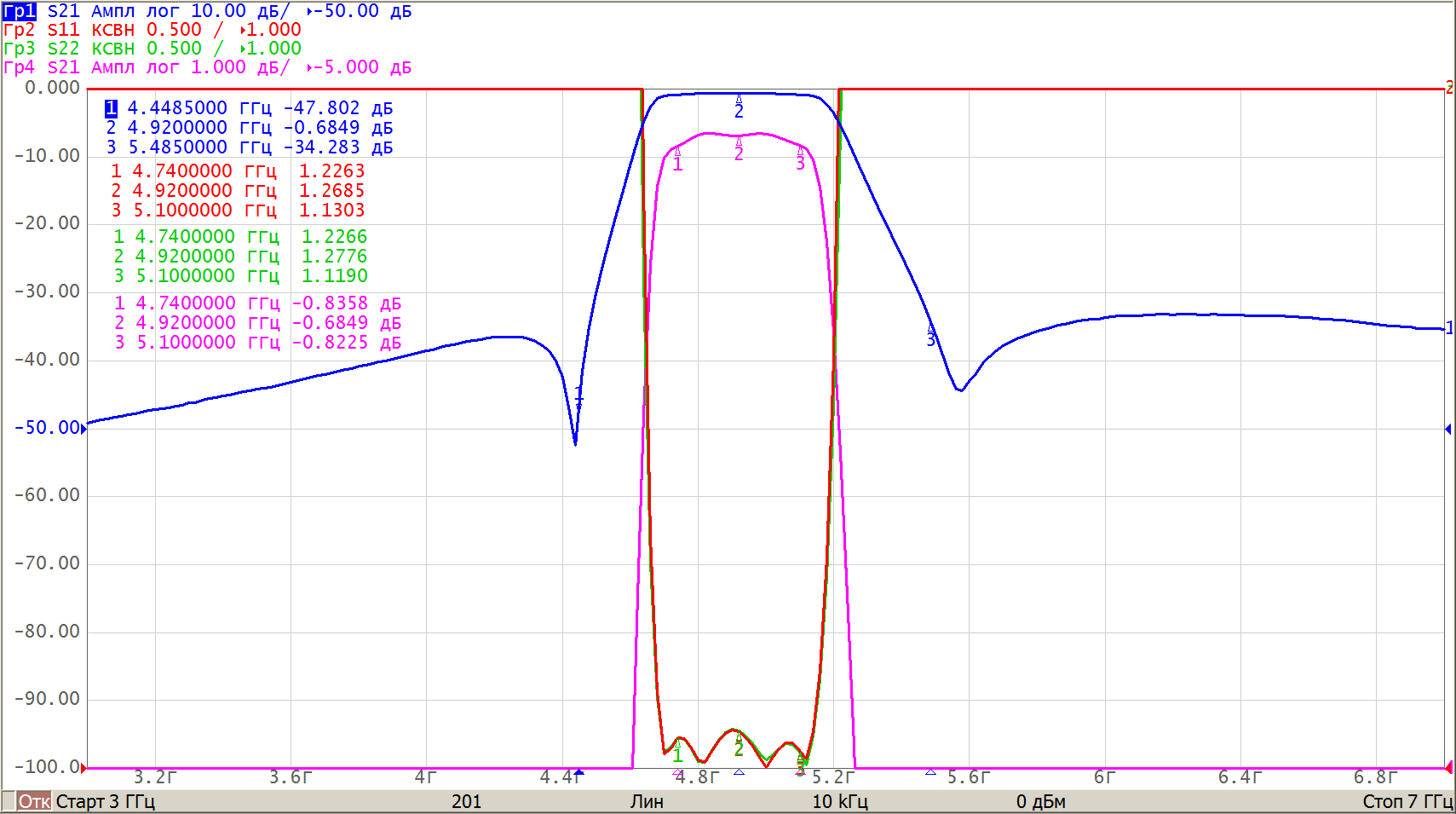This screenshot has width=1456, height=814.
Task: Click the active marker 1 highlighted box
Action: (111, 108)
